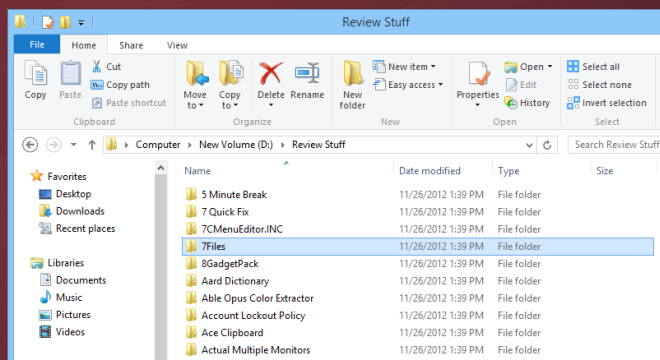Click the quick access Properties icon in title bar

(x=48, y=22)
